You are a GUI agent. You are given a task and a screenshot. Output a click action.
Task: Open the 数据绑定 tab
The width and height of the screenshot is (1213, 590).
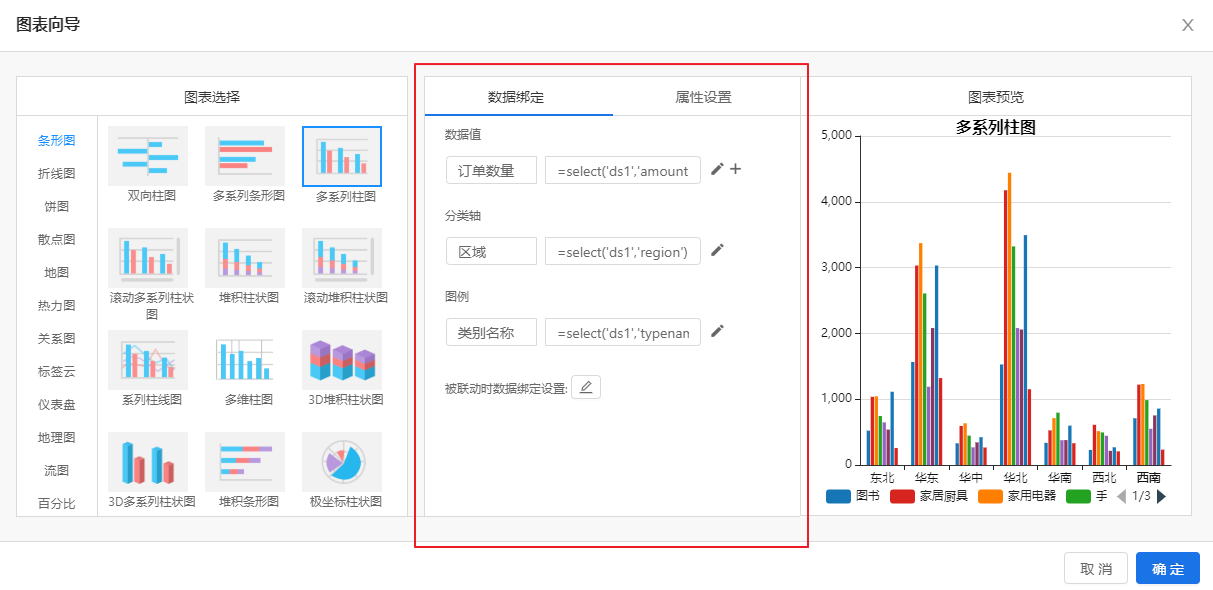pyautogui.click(x=516, y=97)
